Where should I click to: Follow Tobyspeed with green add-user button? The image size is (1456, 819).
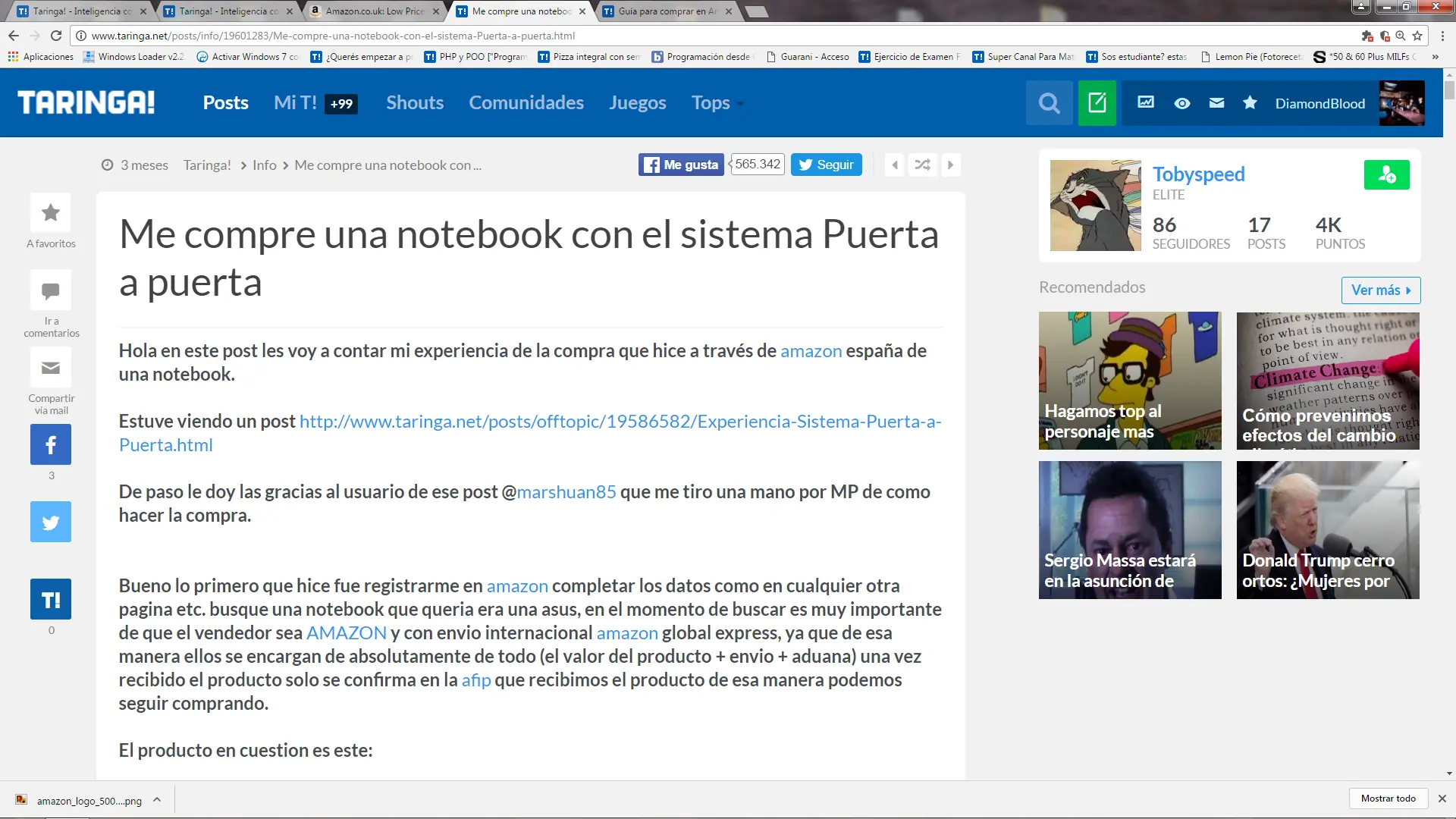1386,174
